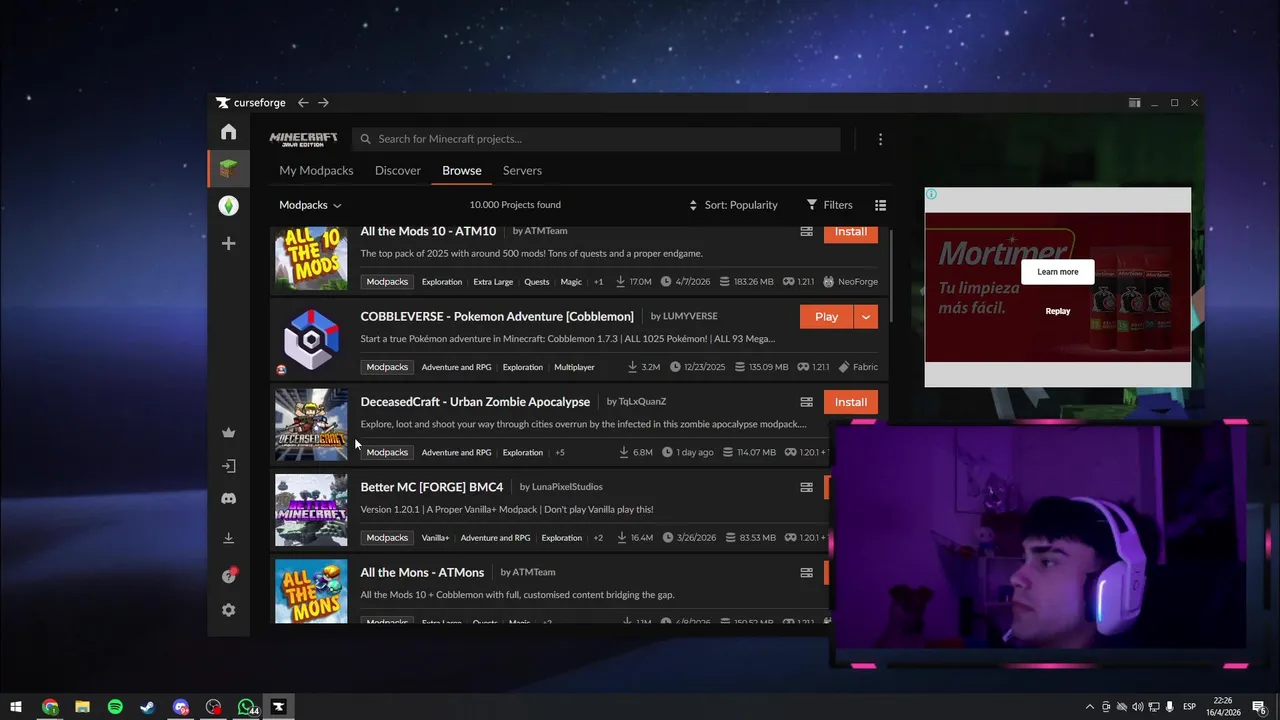Open the crown premium icon in sidebar
Image resolution: width=1280 pixels, height=720 pixels.
pos(228,433)
